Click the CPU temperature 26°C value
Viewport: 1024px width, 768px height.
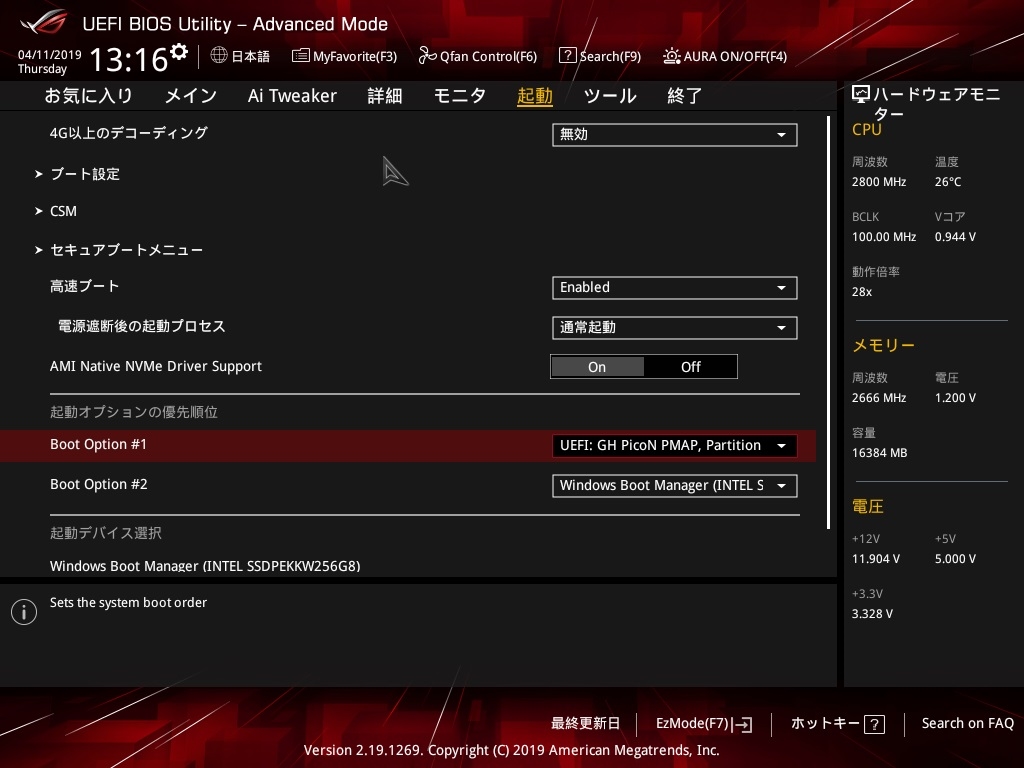click(948, 182)
